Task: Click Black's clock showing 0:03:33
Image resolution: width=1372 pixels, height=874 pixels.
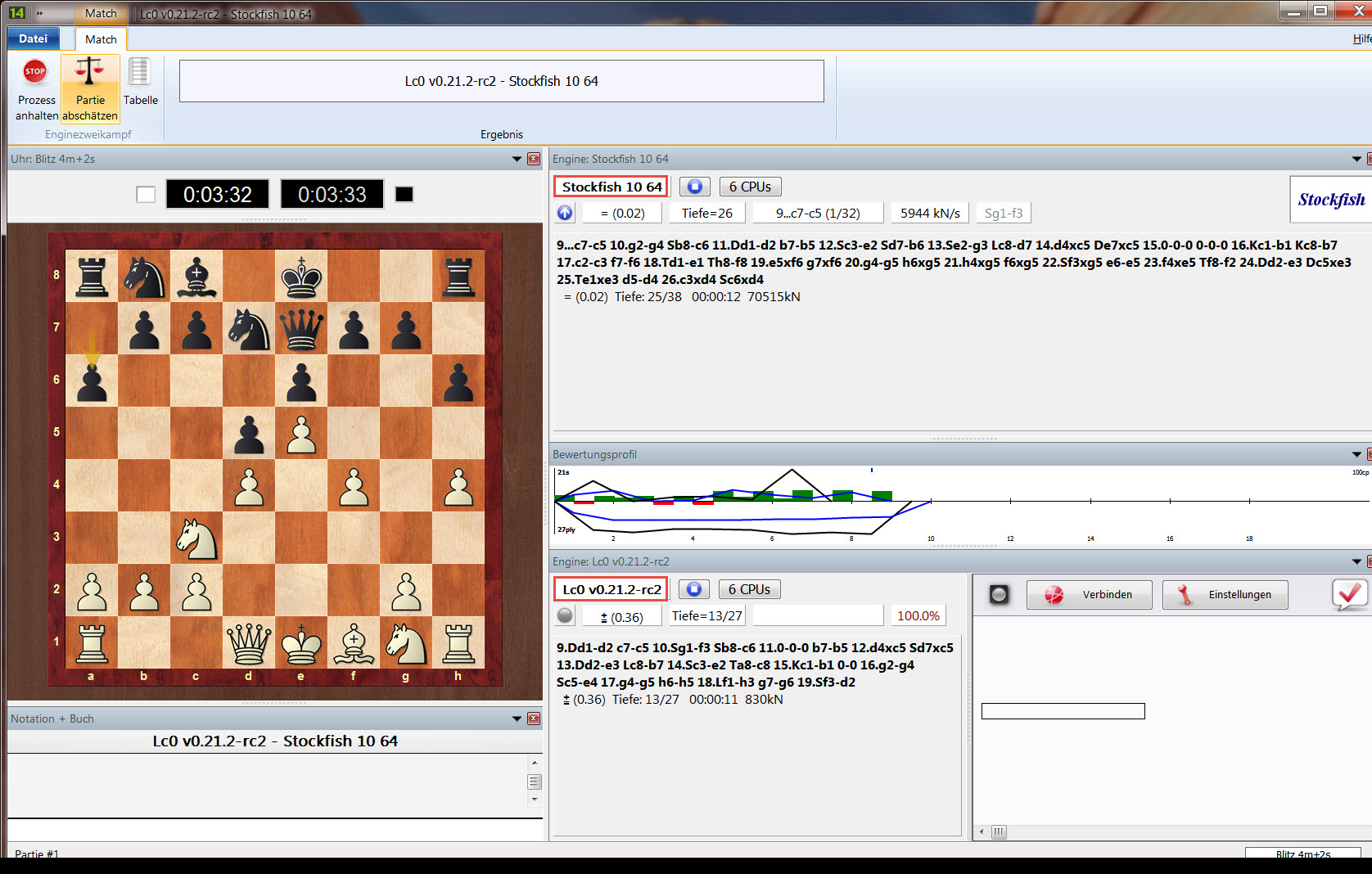Action: point(332,195)
